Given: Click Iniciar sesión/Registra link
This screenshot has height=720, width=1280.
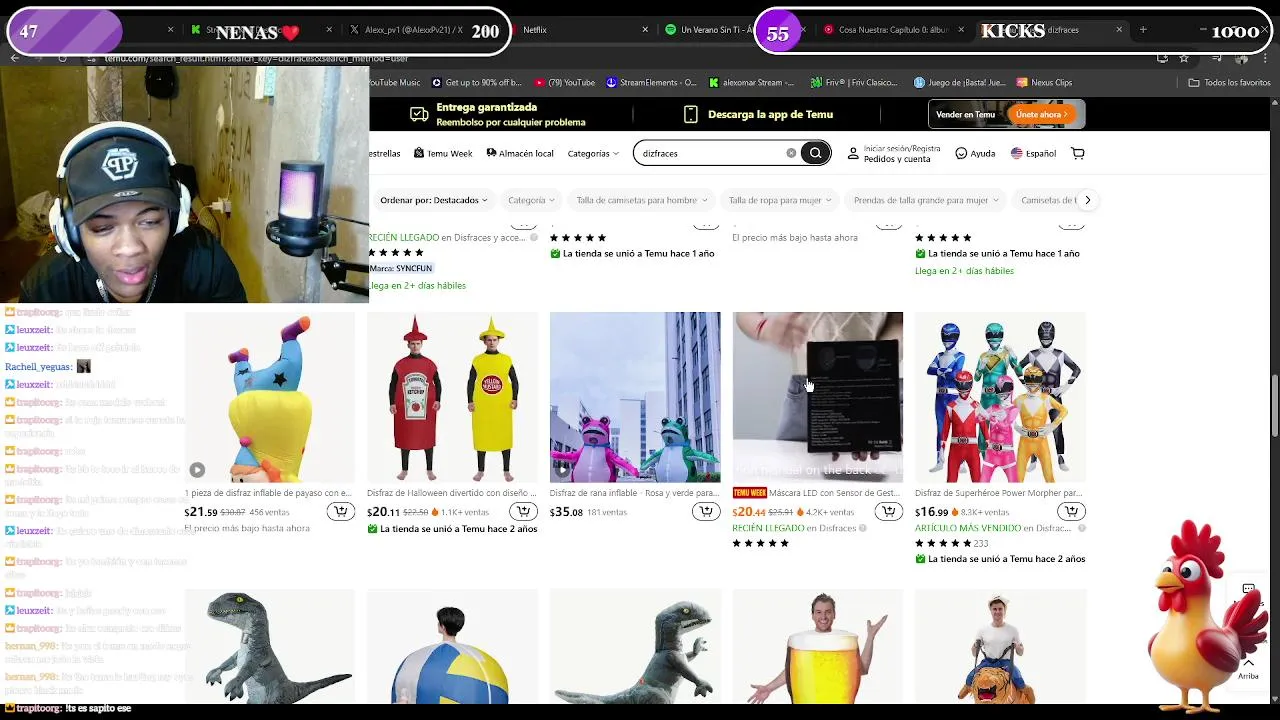Looking at the screenshot, I should click(902, 148).
